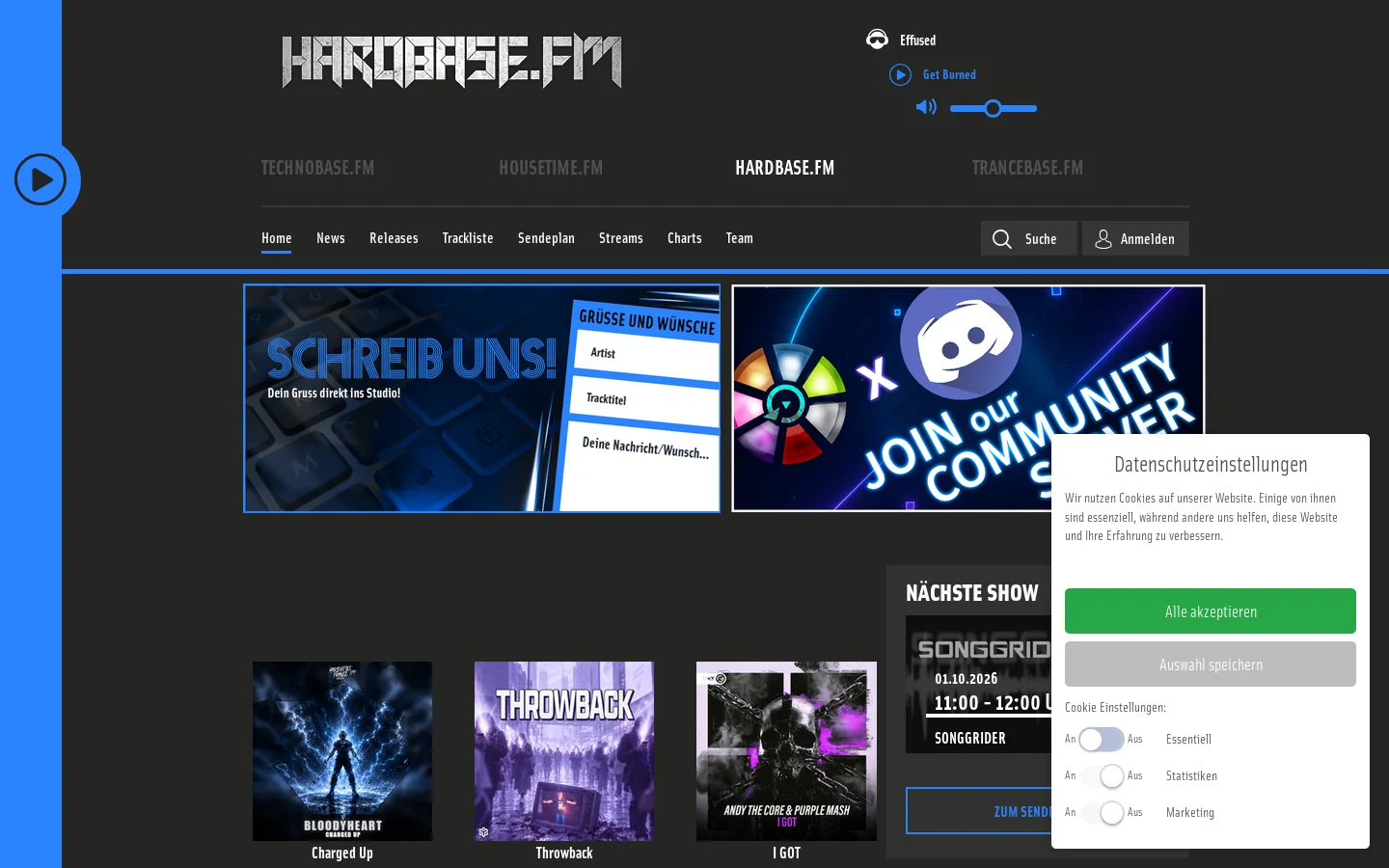Switch to the TECHNOBASE.FM station
This screenshot has height=868, width=1389.
317,168
